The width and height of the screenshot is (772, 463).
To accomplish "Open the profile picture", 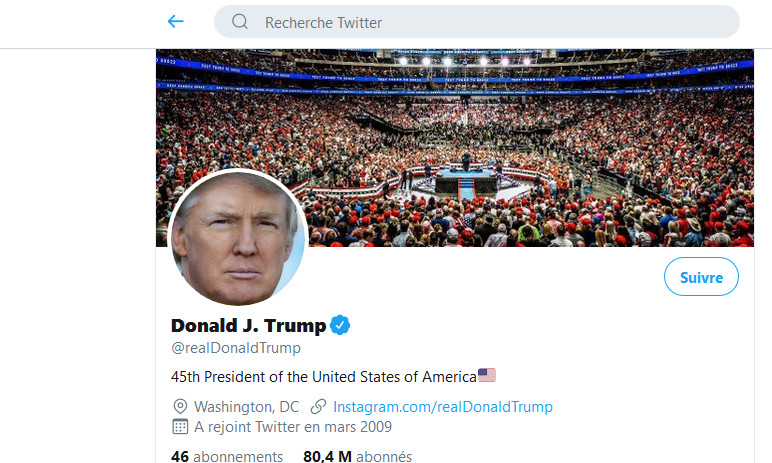I will point(238,238).
